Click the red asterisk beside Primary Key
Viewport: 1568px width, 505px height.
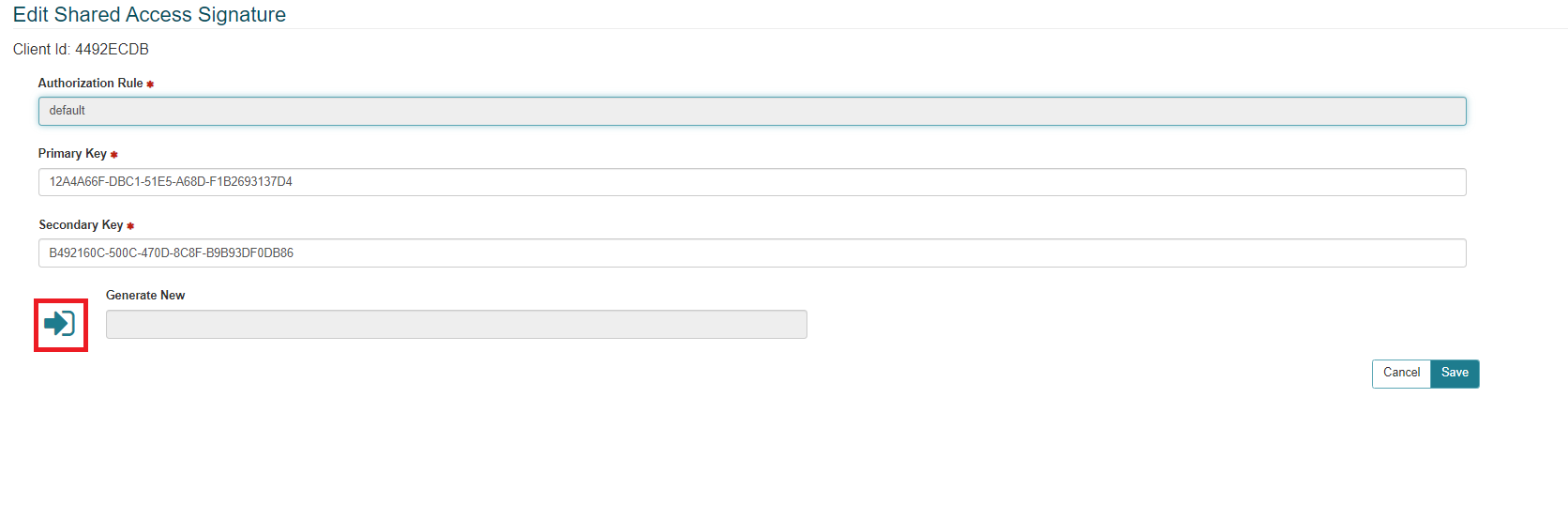tap(114, 155)
